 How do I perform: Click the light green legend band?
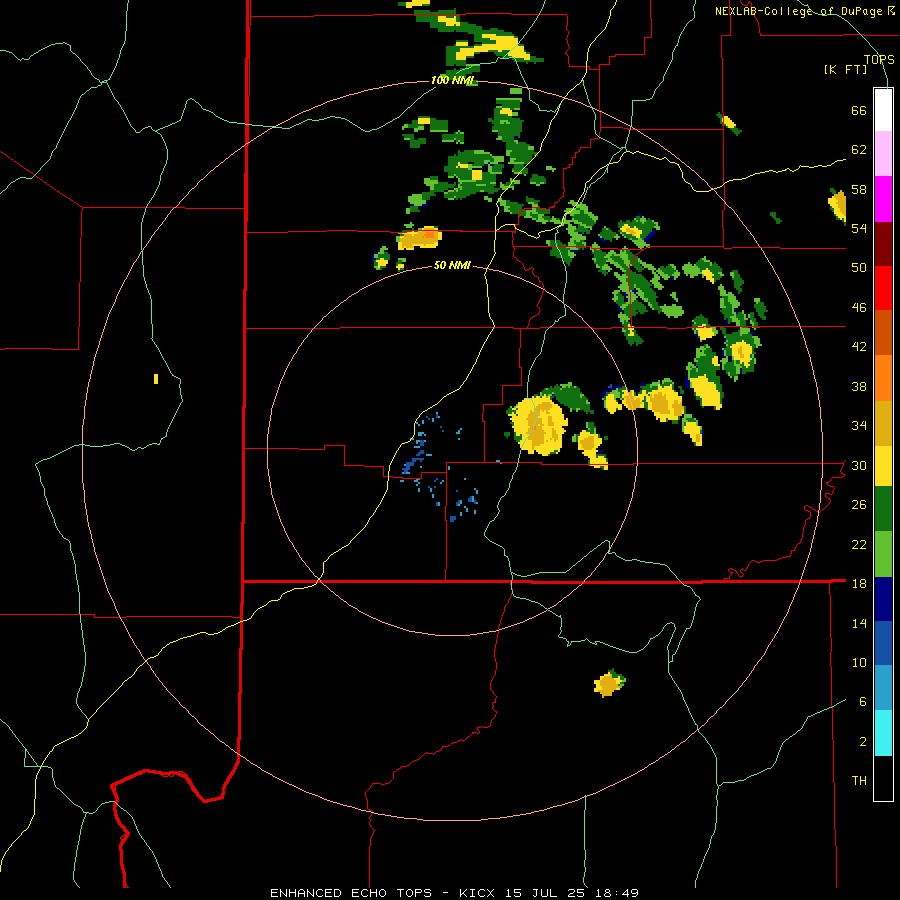tap(883, 554)
